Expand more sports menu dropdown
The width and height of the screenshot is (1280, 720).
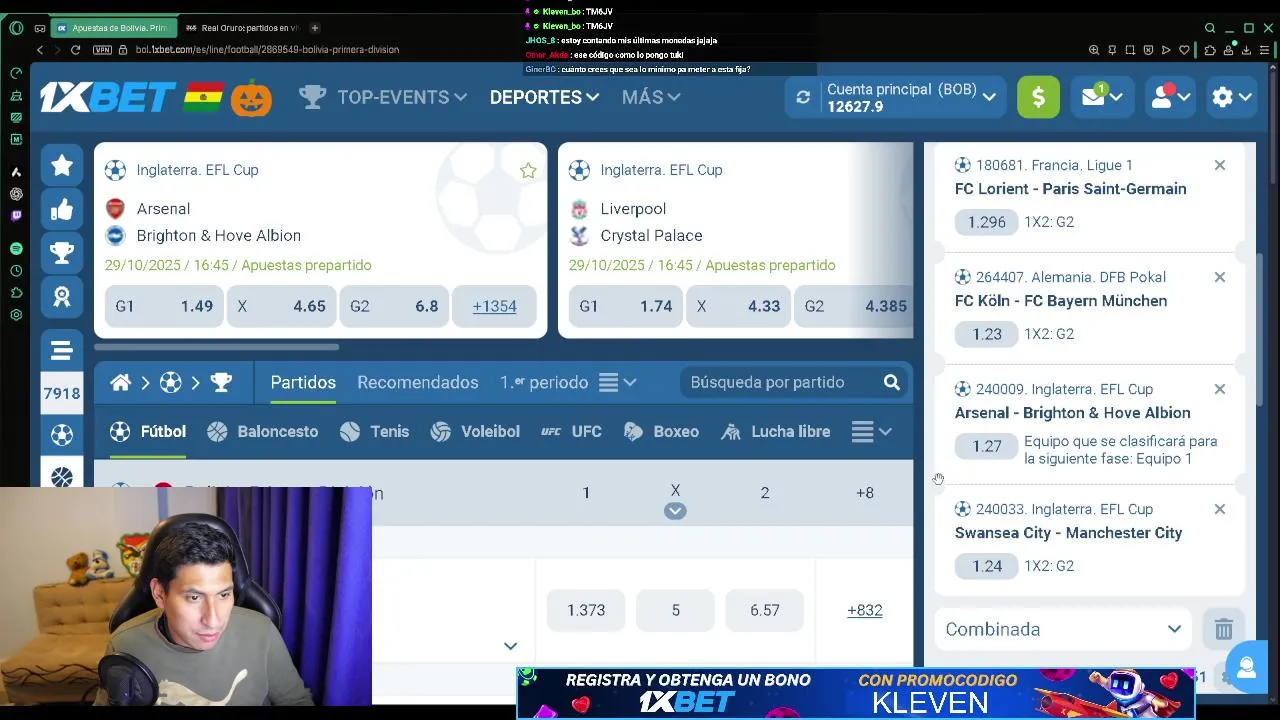click(872, 431)
